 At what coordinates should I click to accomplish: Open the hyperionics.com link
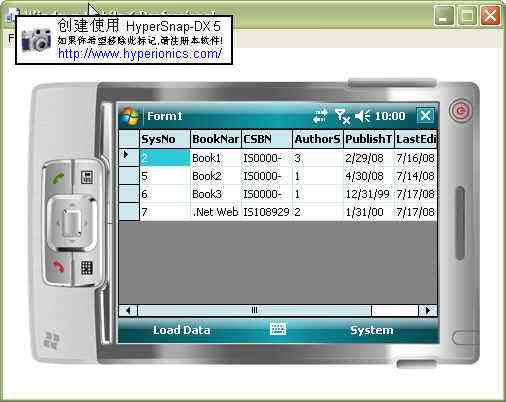click(140, 54)
